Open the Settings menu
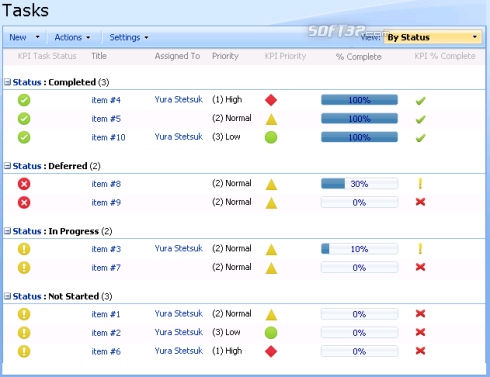 pyautogui.click(x=129, y=37)
